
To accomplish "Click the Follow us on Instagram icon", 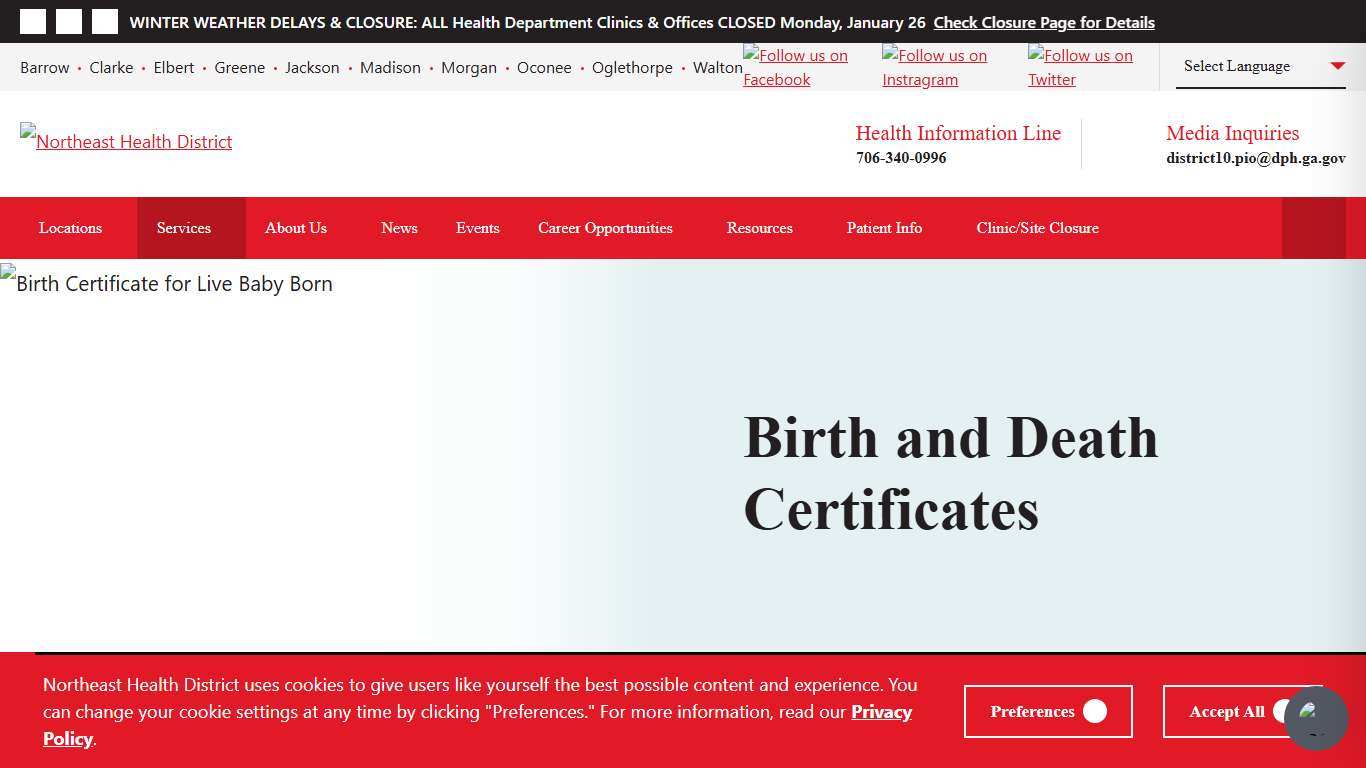I will (937, 67).
